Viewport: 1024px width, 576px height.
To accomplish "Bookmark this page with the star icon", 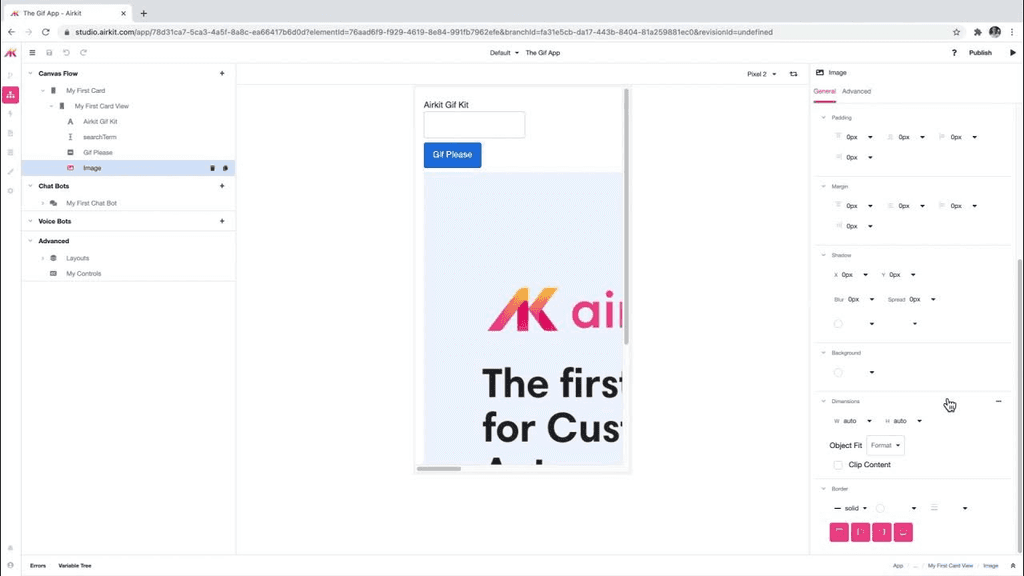I will [x=957, y=32].
